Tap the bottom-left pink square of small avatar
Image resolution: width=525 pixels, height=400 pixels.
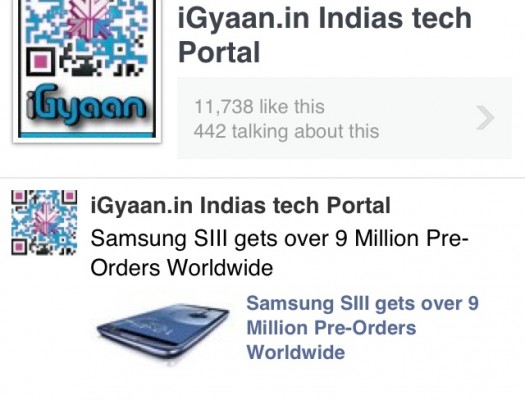coord(19,247)
